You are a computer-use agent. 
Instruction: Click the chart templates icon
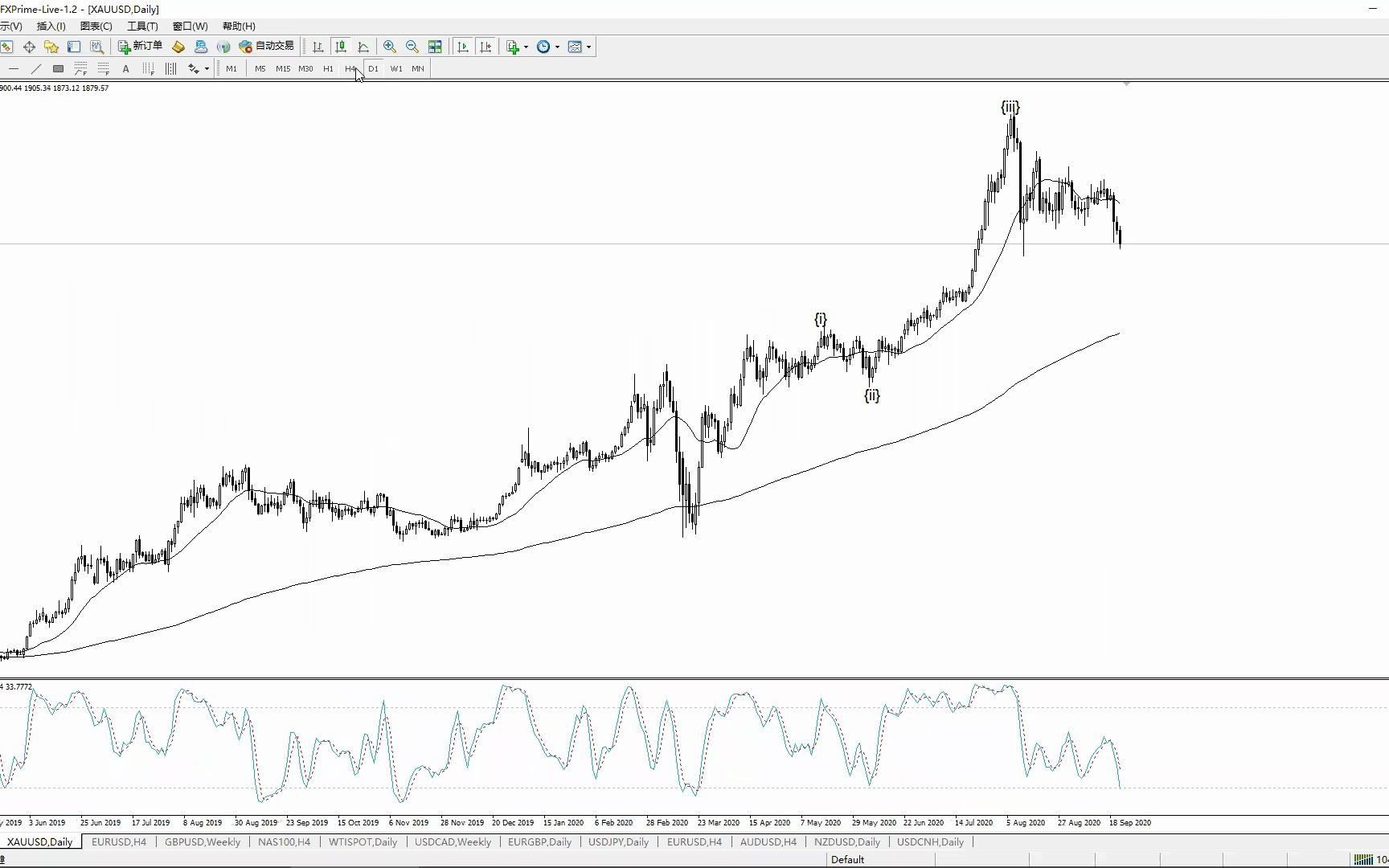[575, 47]
